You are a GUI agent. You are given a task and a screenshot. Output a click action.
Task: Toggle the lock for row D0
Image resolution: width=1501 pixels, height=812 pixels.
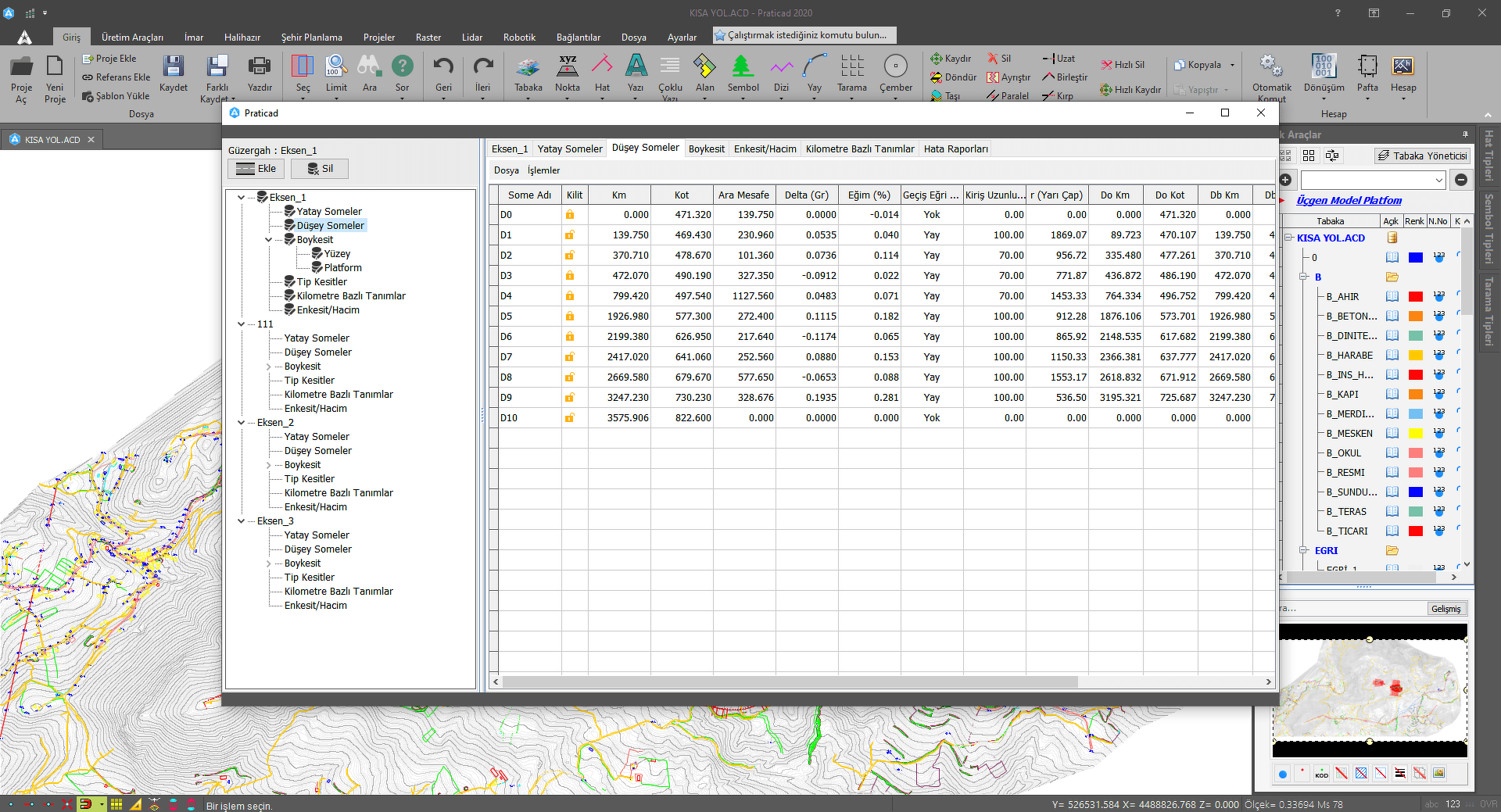click(x=570, y=215)
